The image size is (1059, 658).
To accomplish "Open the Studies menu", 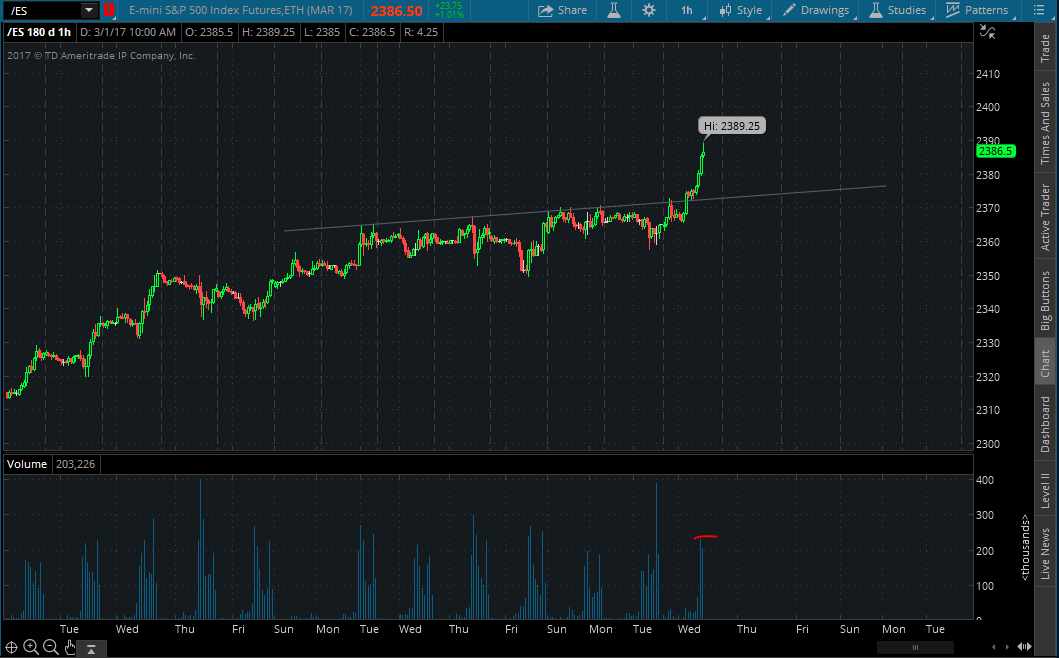I will click(x=898, y=10).
